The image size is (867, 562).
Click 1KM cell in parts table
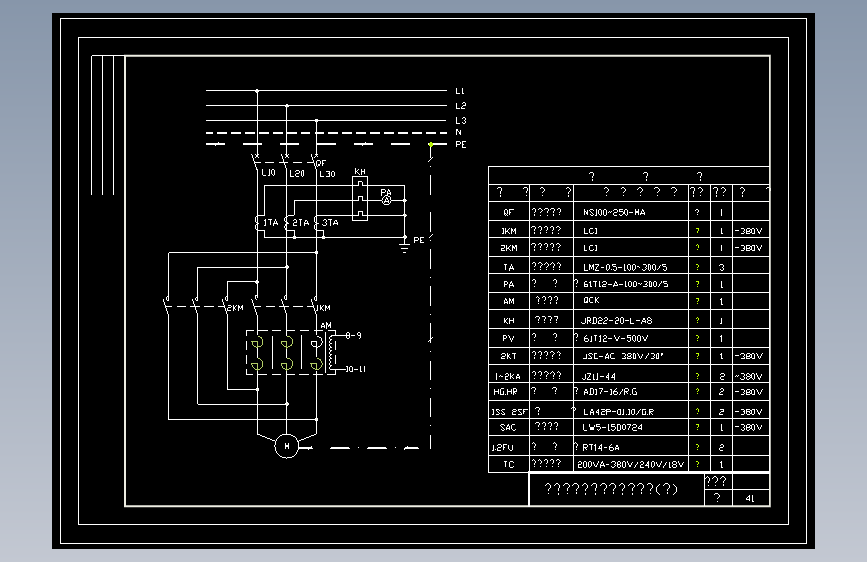(509, 231)
